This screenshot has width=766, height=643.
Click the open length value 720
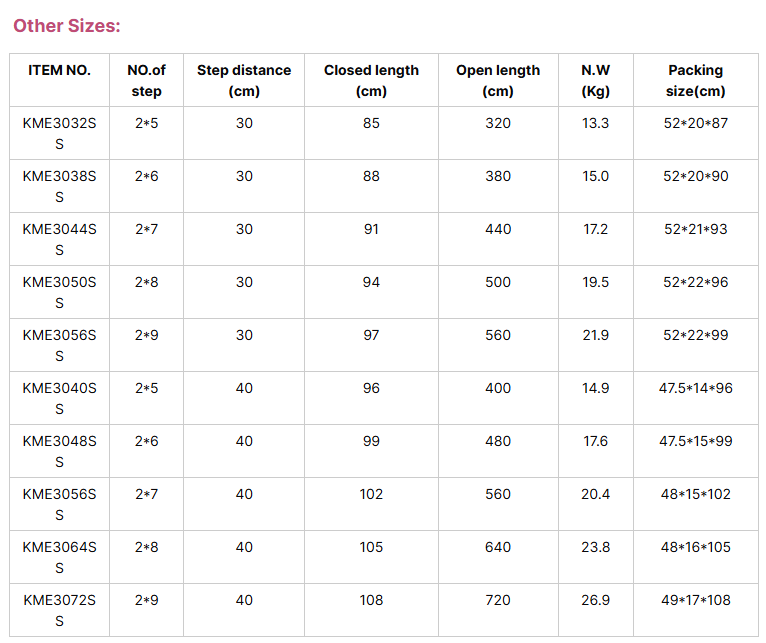[x=498, y=600]
